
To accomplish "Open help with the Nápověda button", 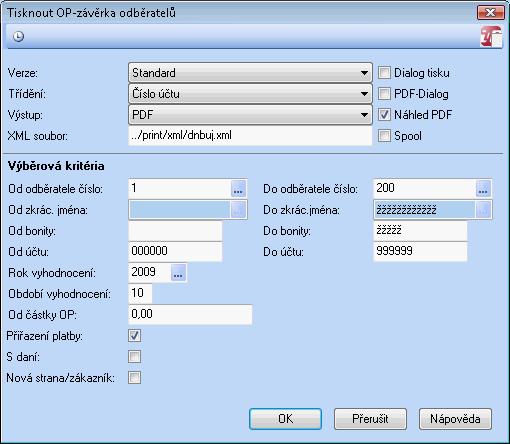I will [455, 419].
